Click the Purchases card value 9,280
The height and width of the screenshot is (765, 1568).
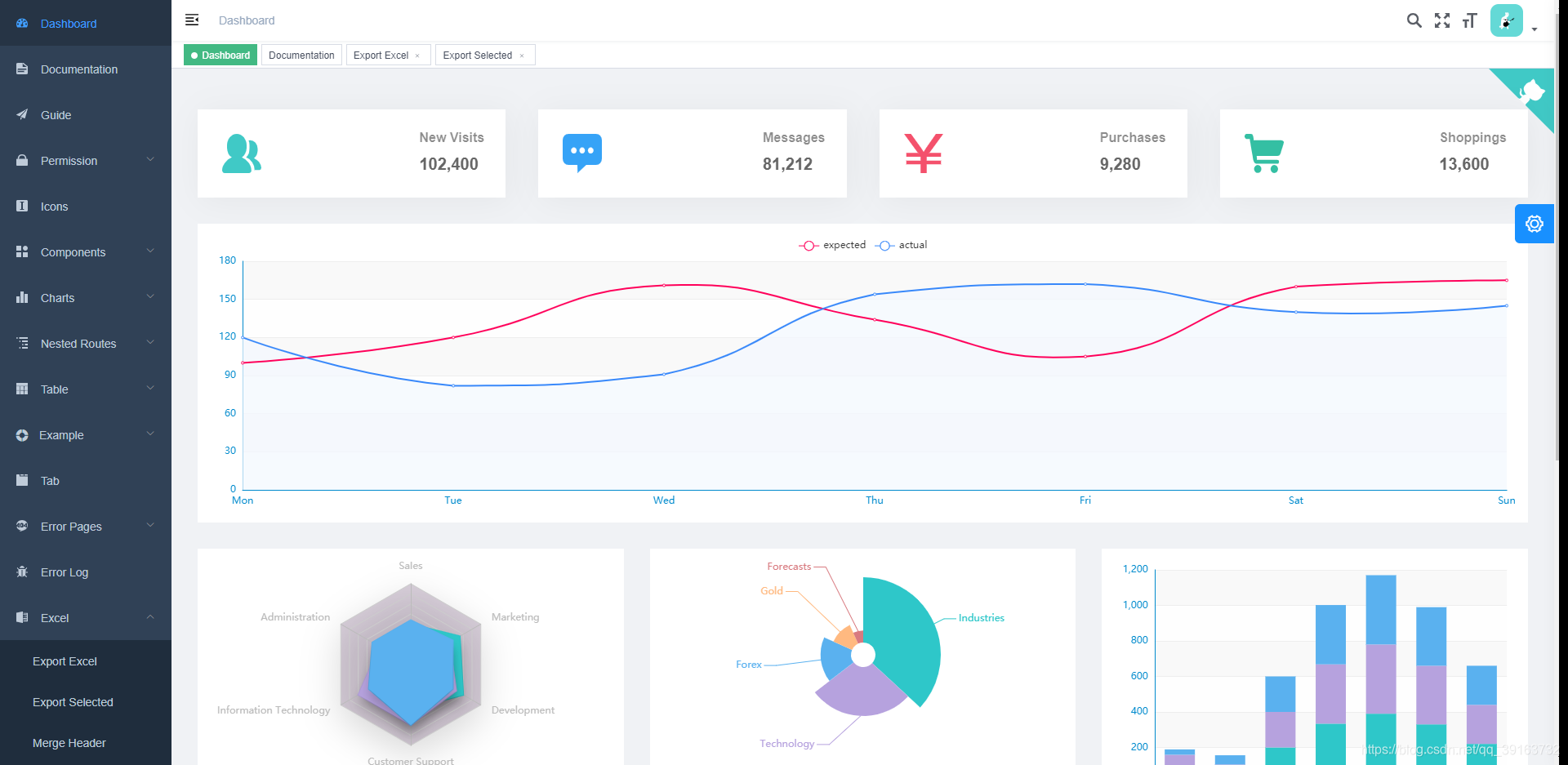(x=1120, y=164)
